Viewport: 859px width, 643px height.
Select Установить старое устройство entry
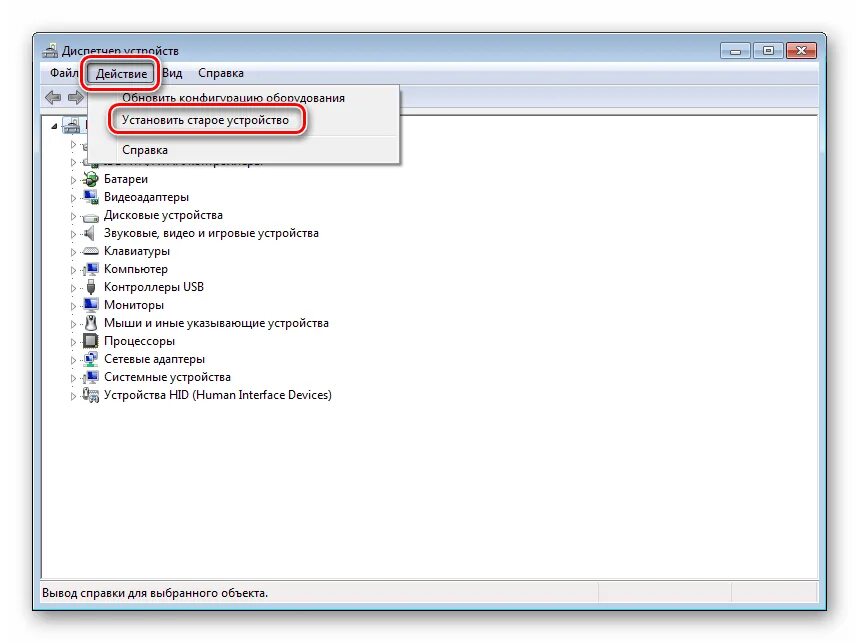coord(205,120)
